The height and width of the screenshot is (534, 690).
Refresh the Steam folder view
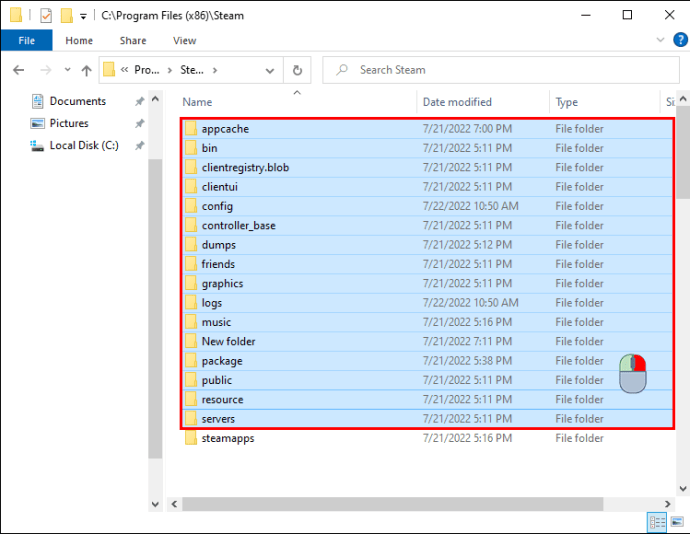click(297, 70)
